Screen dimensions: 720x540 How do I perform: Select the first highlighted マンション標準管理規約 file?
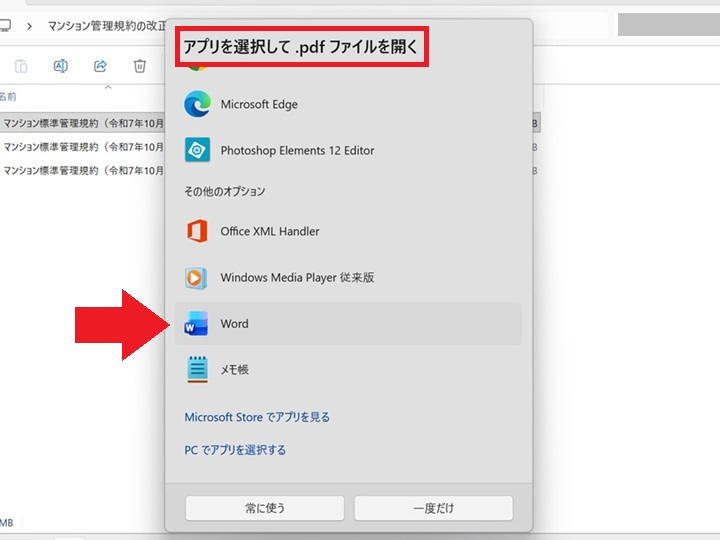[x=83, y=124]
